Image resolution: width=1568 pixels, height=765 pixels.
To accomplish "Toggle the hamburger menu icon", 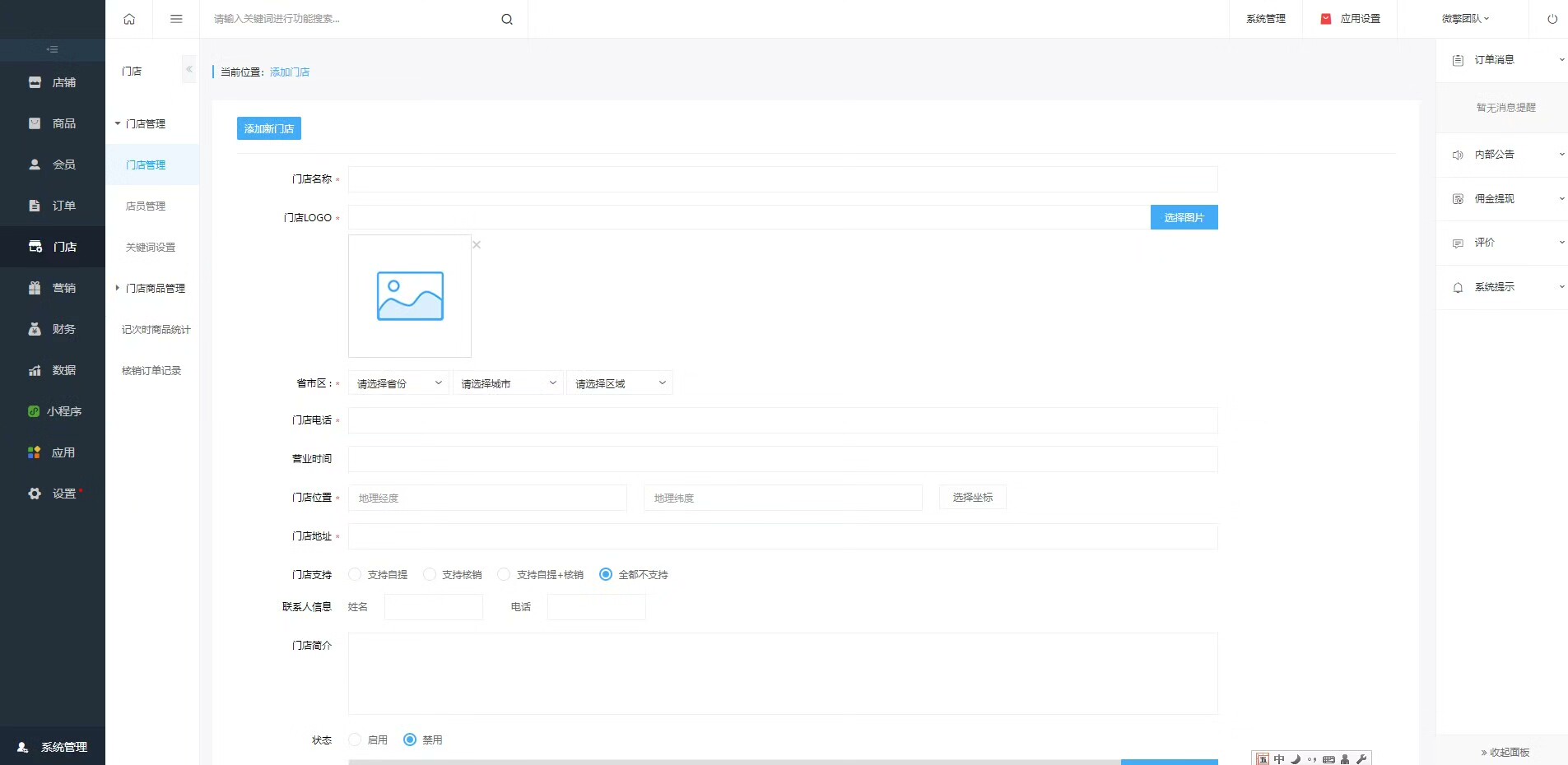I will (176, 19).
